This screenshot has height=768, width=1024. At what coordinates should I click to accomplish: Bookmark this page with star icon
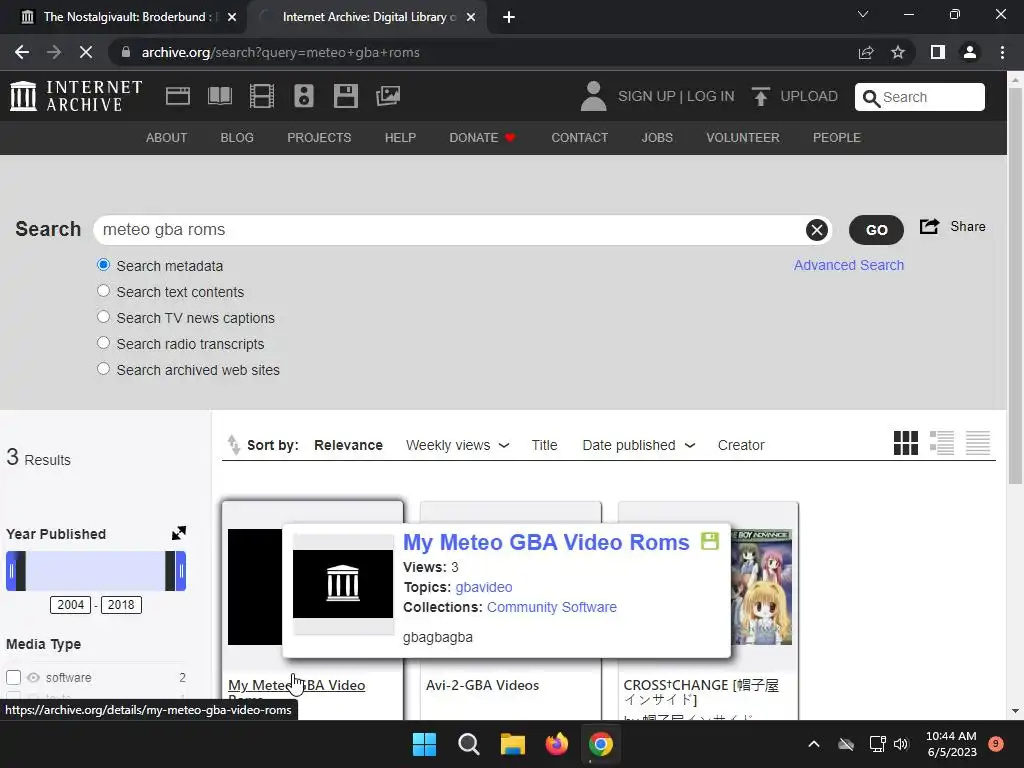coord(898,52)
